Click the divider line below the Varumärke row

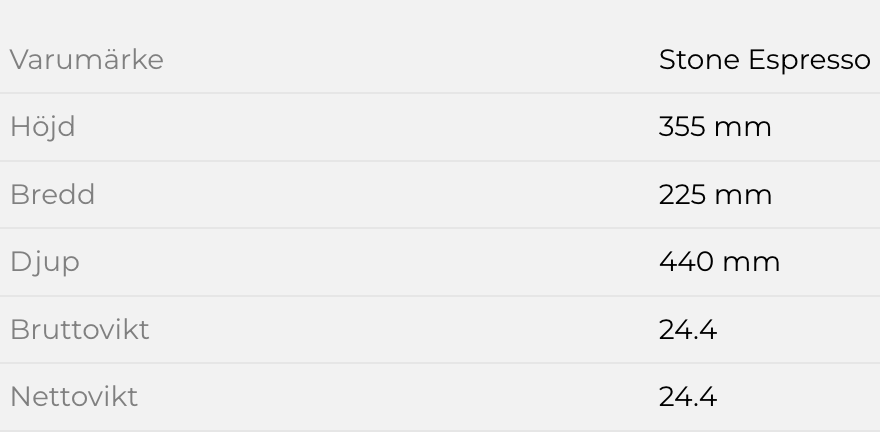(440, 93)
